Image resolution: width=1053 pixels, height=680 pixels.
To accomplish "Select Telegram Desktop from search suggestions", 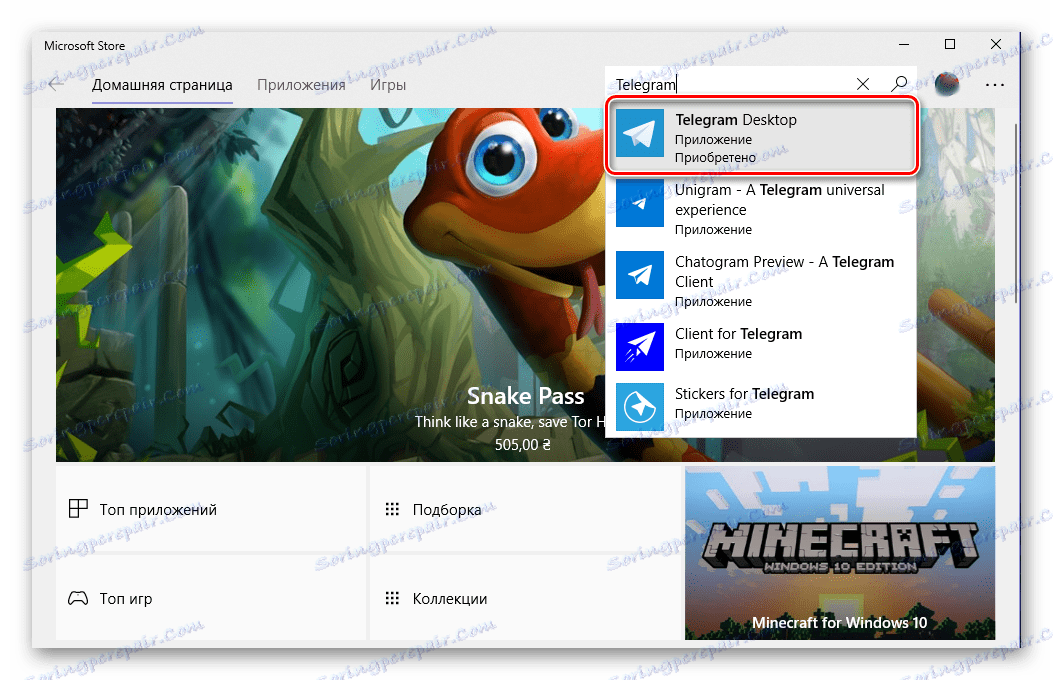I will (762, 137).
